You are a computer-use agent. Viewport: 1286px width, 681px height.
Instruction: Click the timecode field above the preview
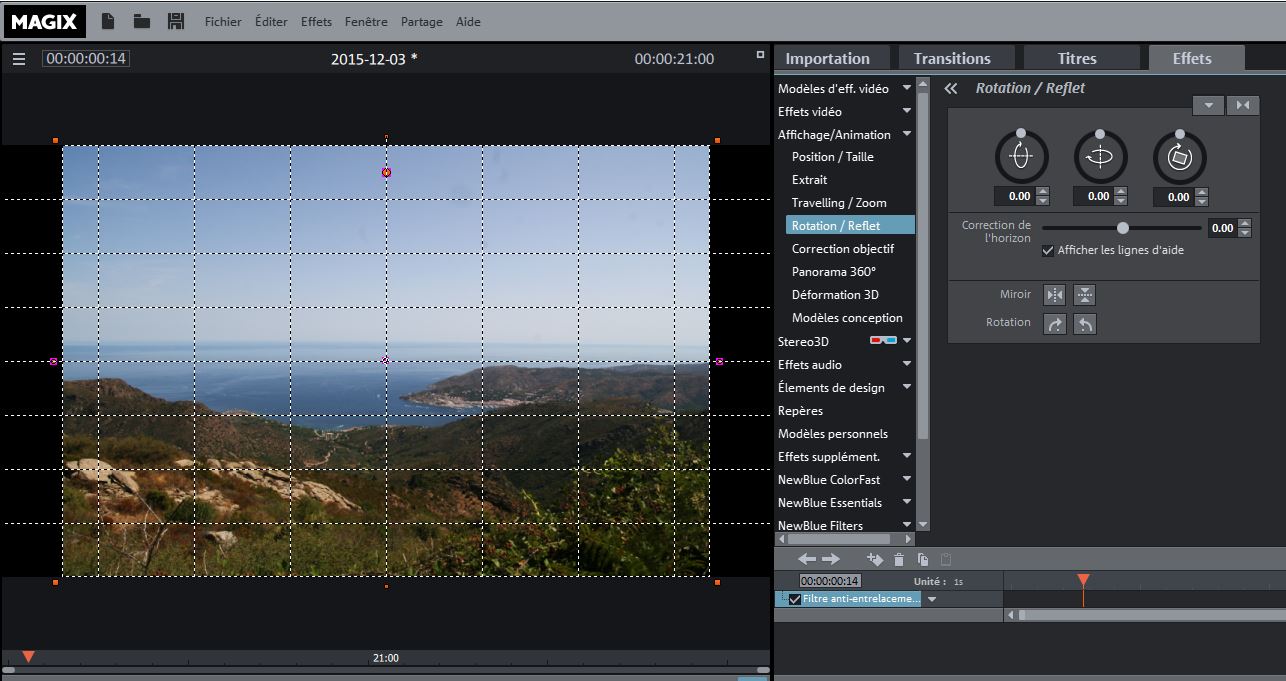click(86, 58)
